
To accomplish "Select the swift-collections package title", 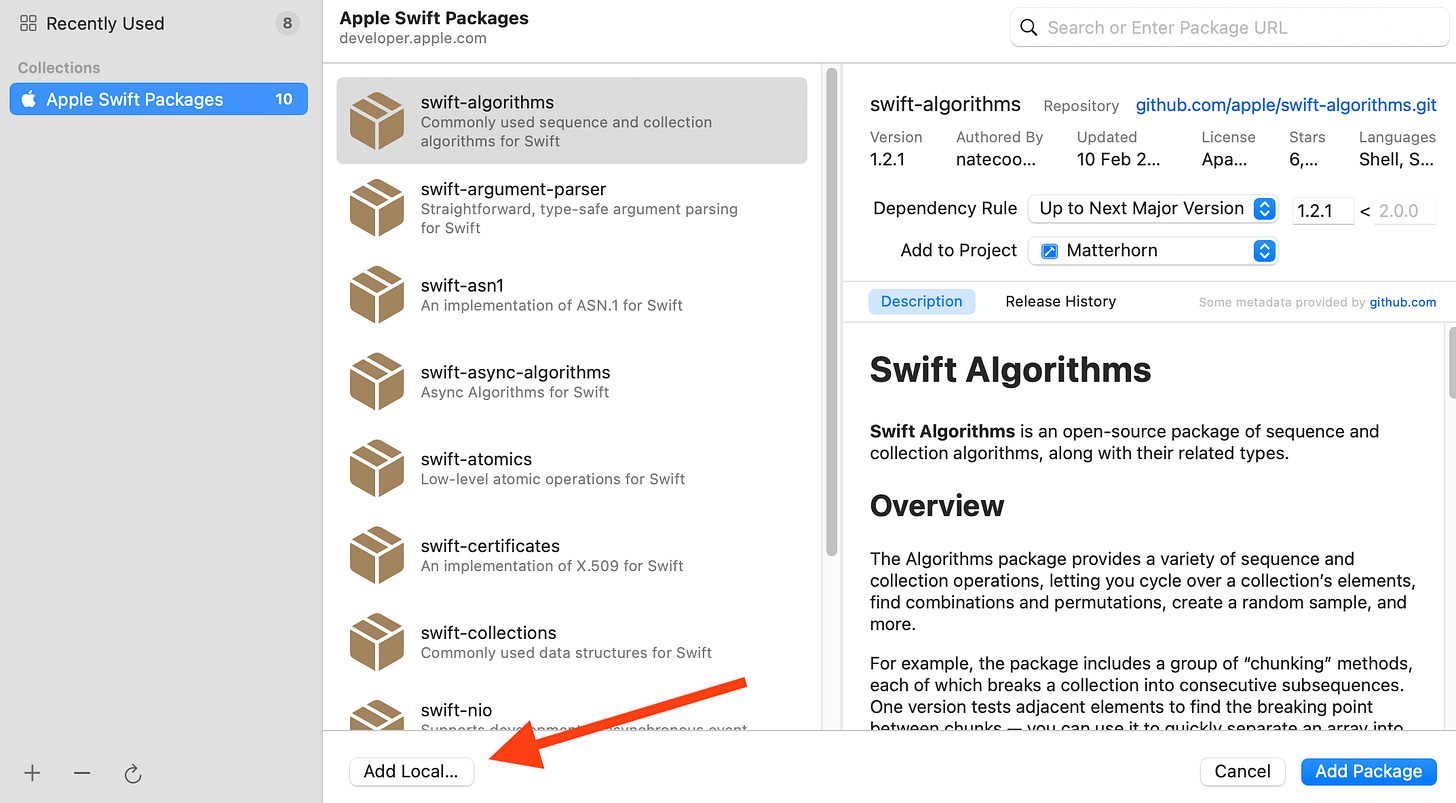I will [x=488, y=633].
